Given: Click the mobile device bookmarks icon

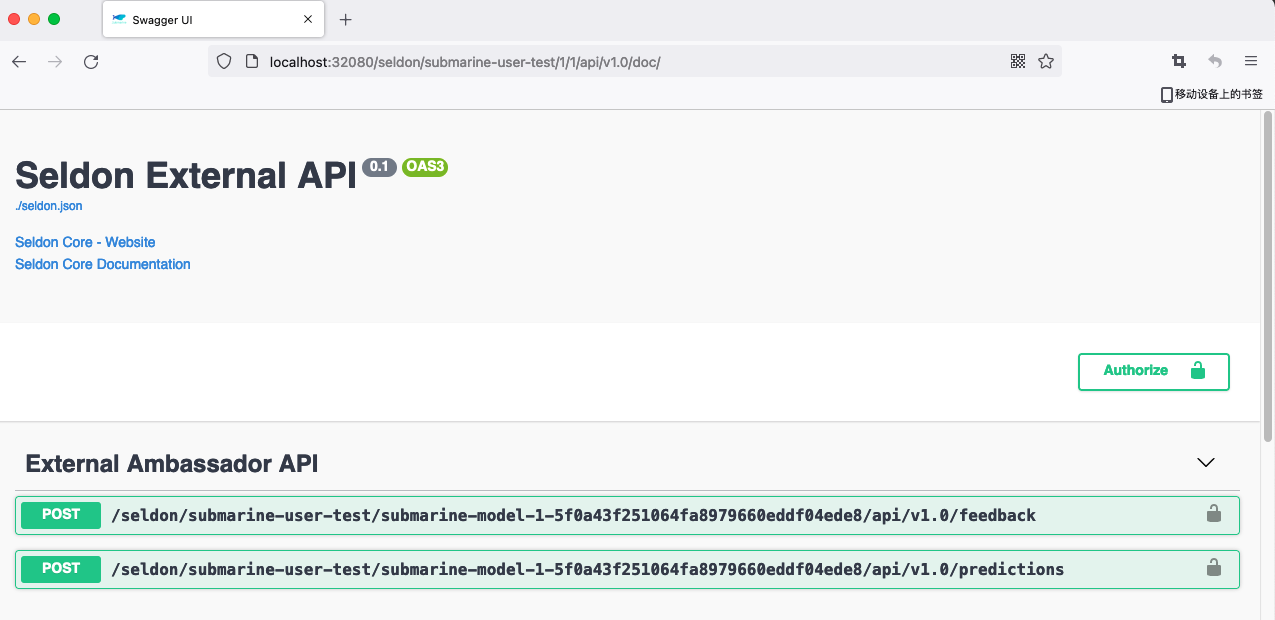Looking at the screenshot, I should tap(1166, 94).
